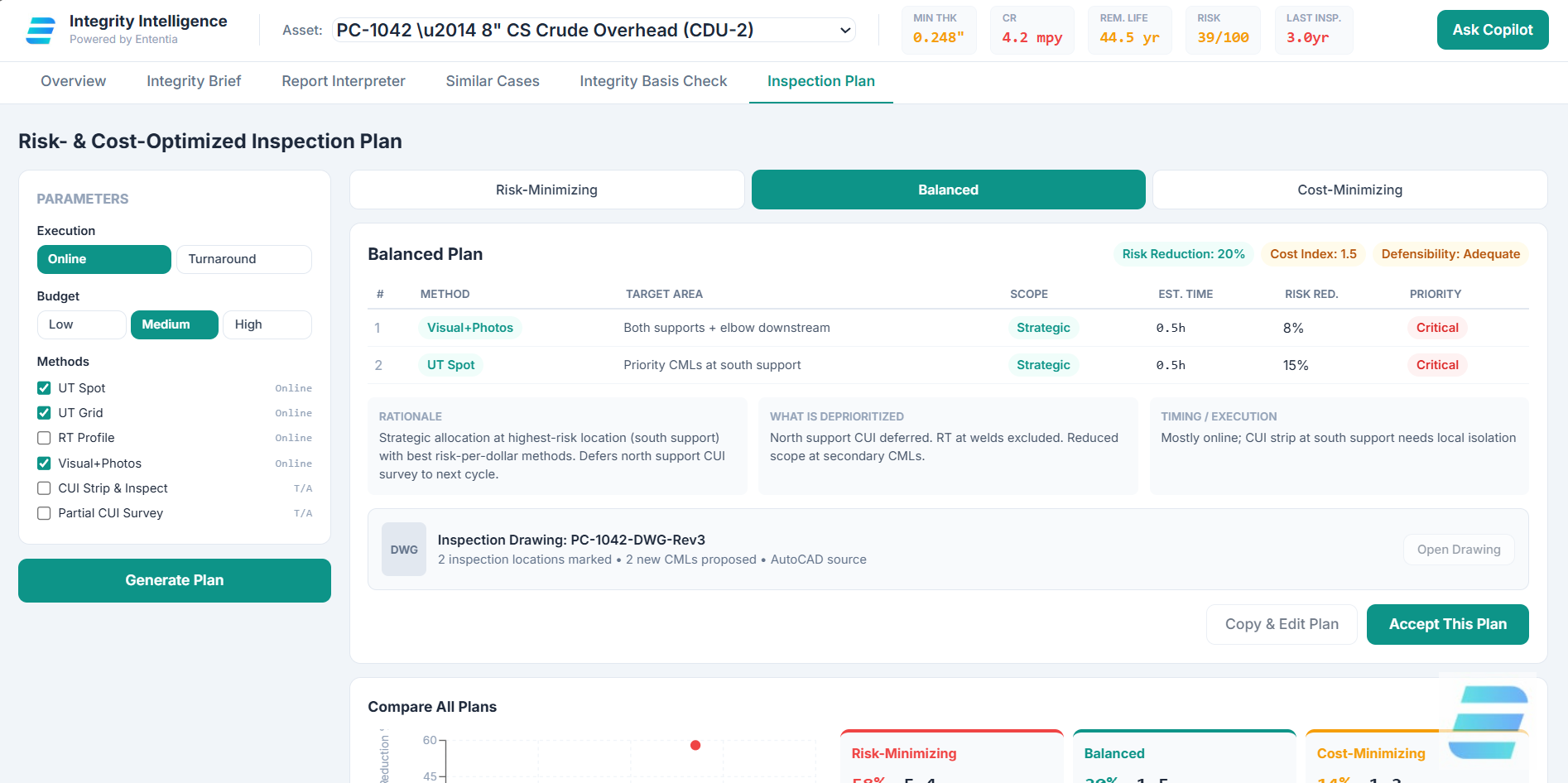Click the Risk-Minimizing comparison card

[x=952, y=757]
